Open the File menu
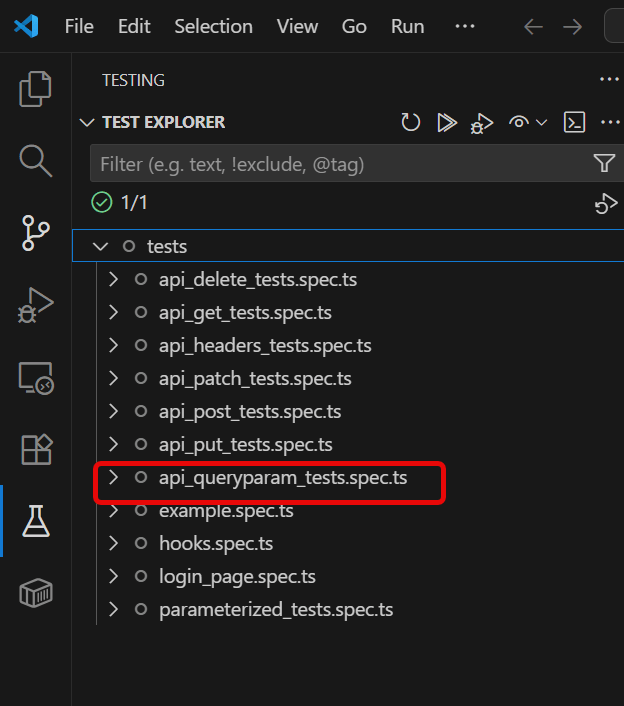Screen dimensions: 624x706 tap(79, 26)
